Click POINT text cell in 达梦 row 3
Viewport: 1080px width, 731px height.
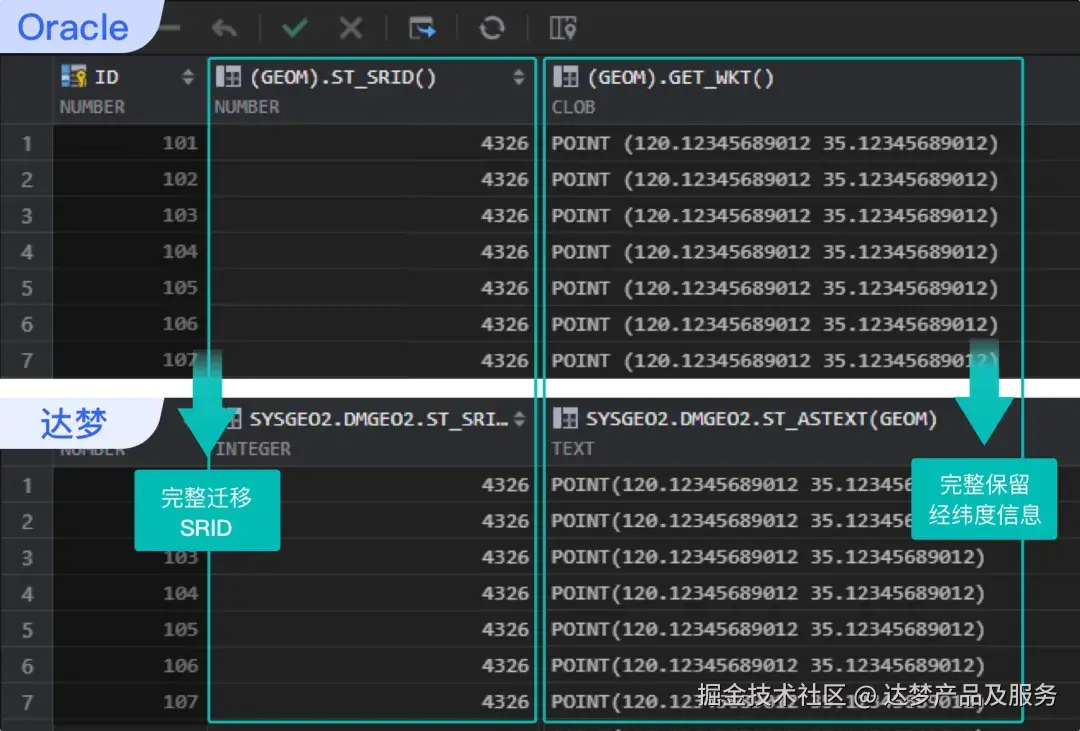[783, 557]
